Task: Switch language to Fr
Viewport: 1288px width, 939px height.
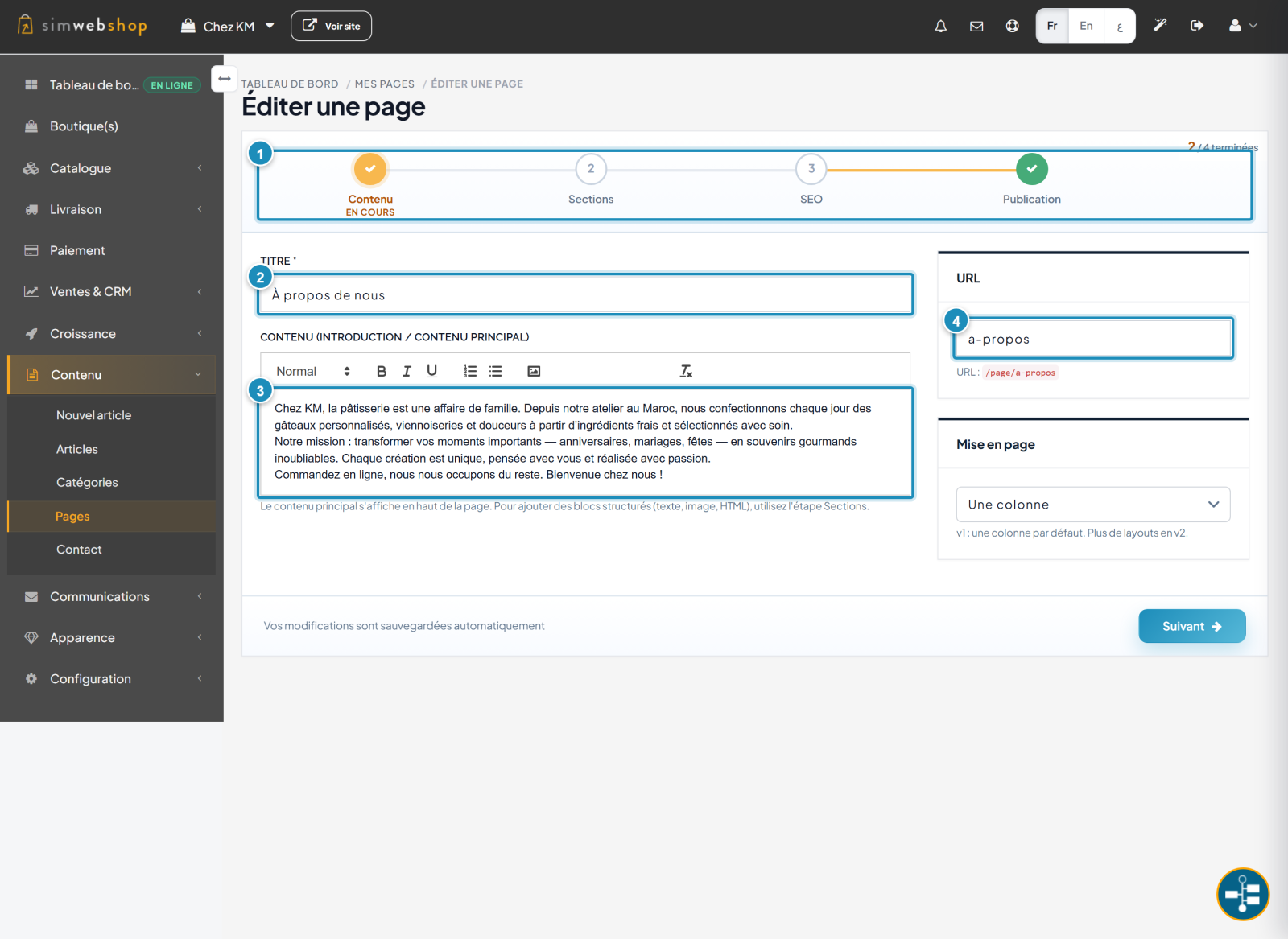Action: click(1052, 26)
